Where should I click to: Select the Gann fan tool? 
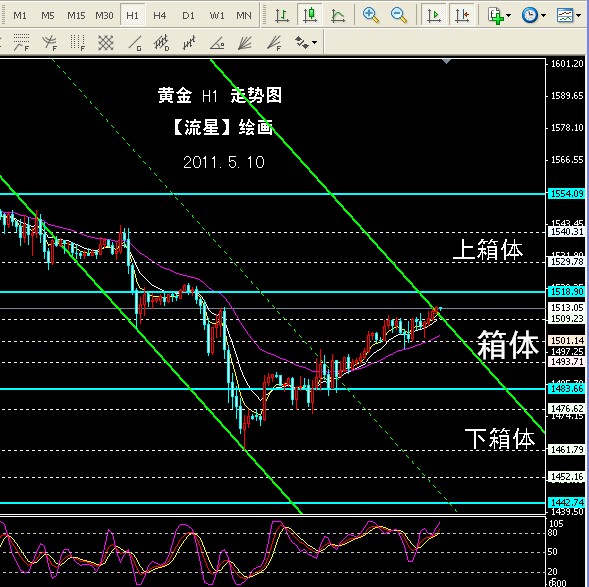(x=245, y=43)
